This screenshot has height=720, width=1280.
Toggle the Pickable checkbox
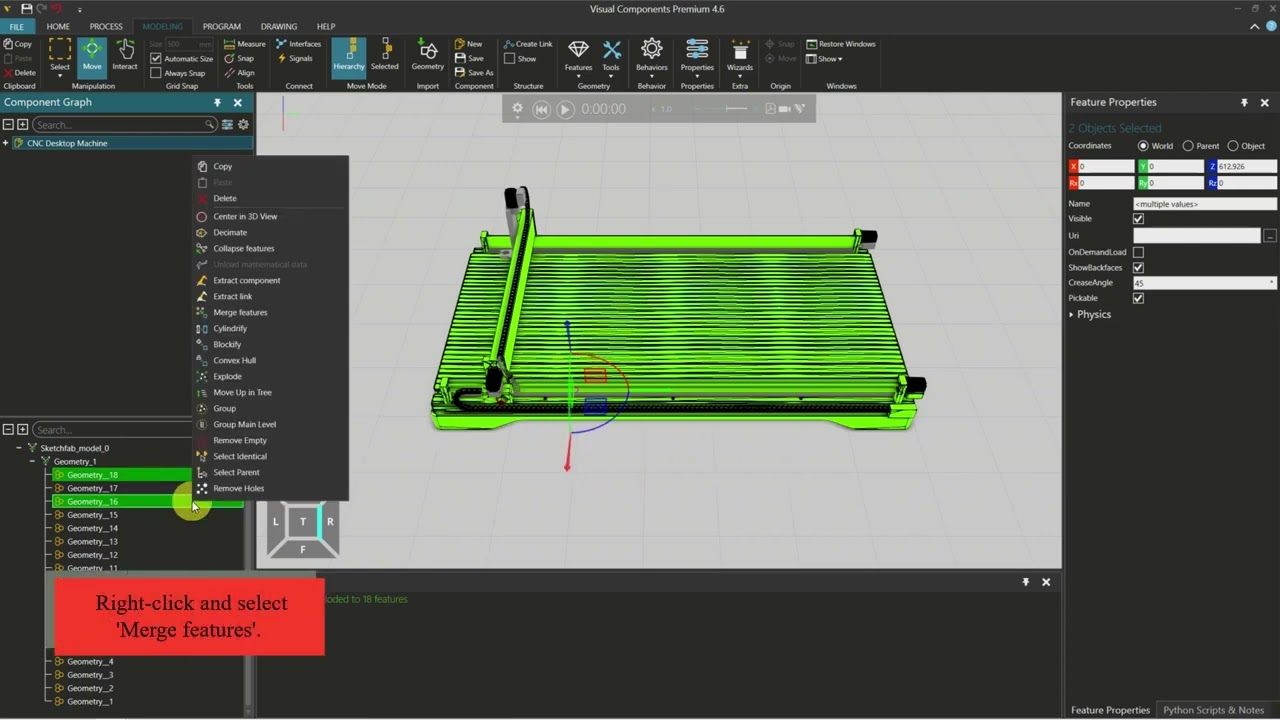(x=1138, y=298)
